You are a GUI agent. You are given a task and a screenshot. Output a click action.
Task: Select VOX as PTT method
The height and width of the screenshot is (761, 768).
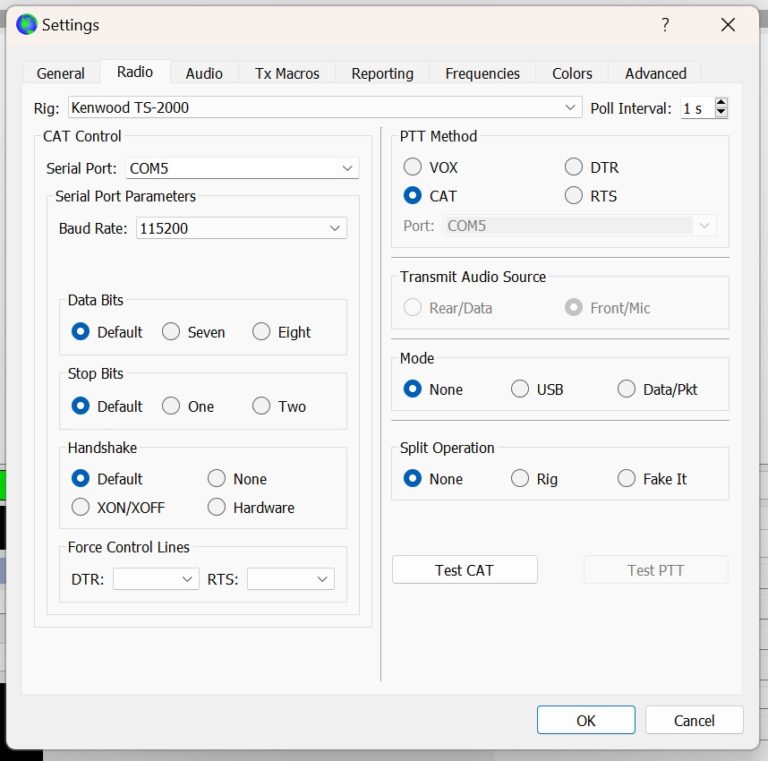tap(413, 167)
